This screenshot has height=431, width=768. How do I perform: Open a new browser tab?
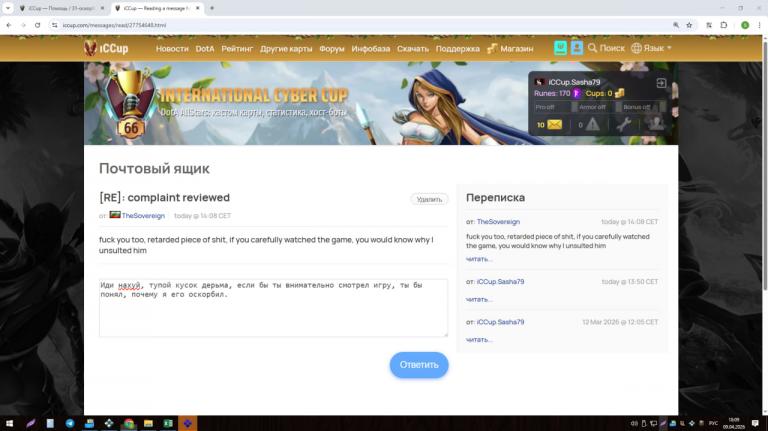212,8
